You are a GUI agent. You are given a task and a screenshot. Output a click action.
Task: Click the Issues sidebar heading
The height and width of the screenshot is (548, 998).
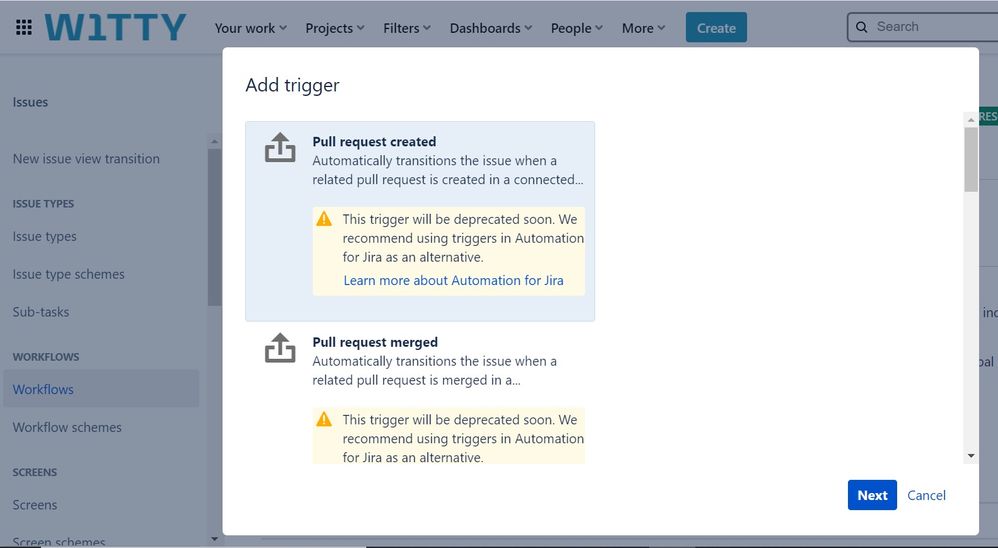30,102
